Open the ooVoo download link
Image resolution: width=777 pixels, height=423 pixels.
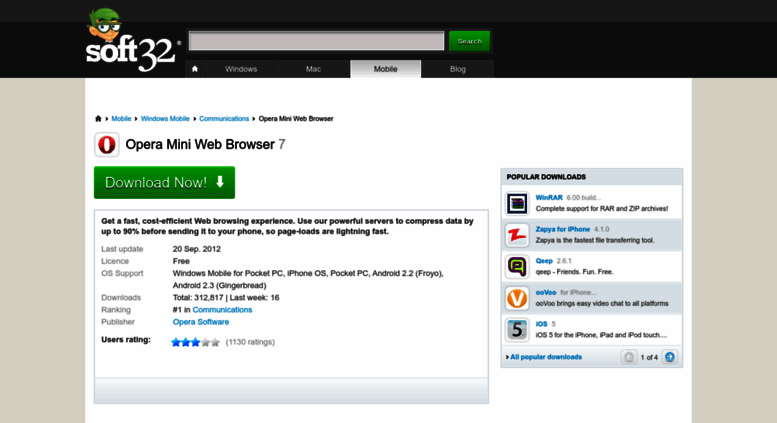(x=546, y=292)
